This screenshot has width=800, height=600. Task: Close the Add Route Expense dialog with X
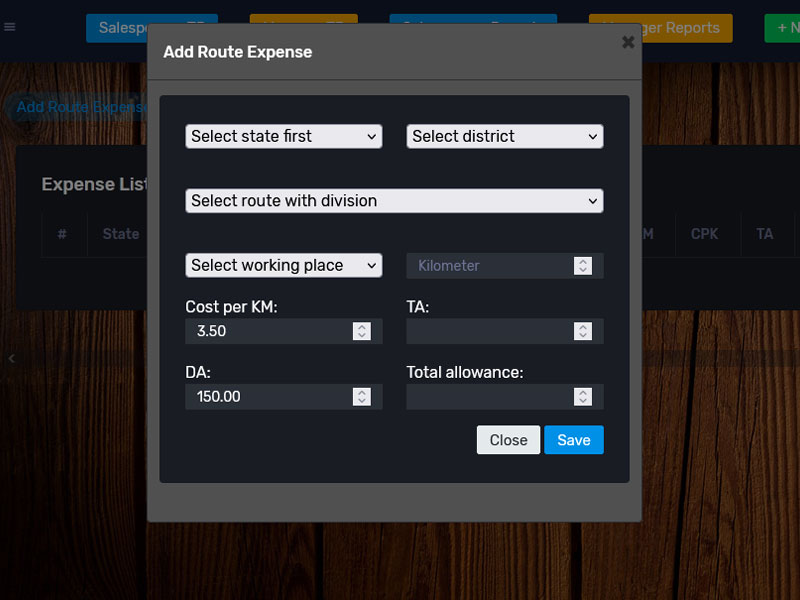tap(628, 42)
